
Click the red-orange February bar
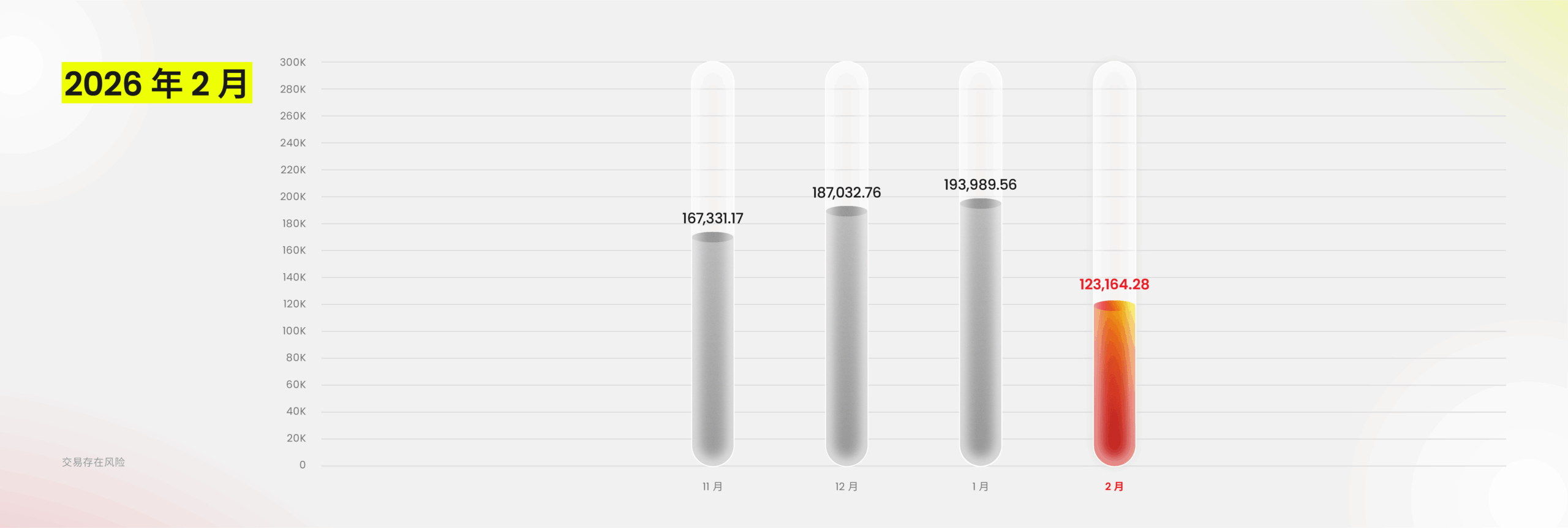(1114, 383)
